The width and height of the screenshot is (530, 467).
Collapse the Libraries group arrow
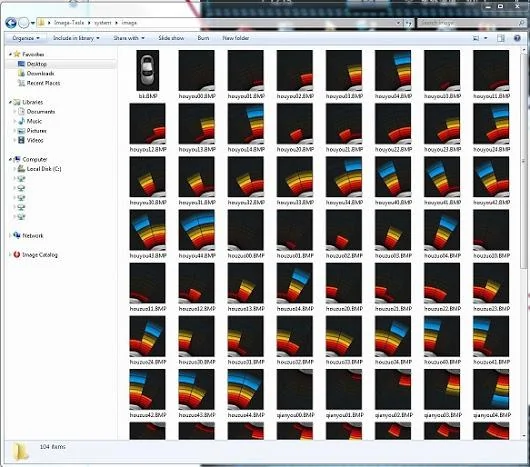[10, 102]
